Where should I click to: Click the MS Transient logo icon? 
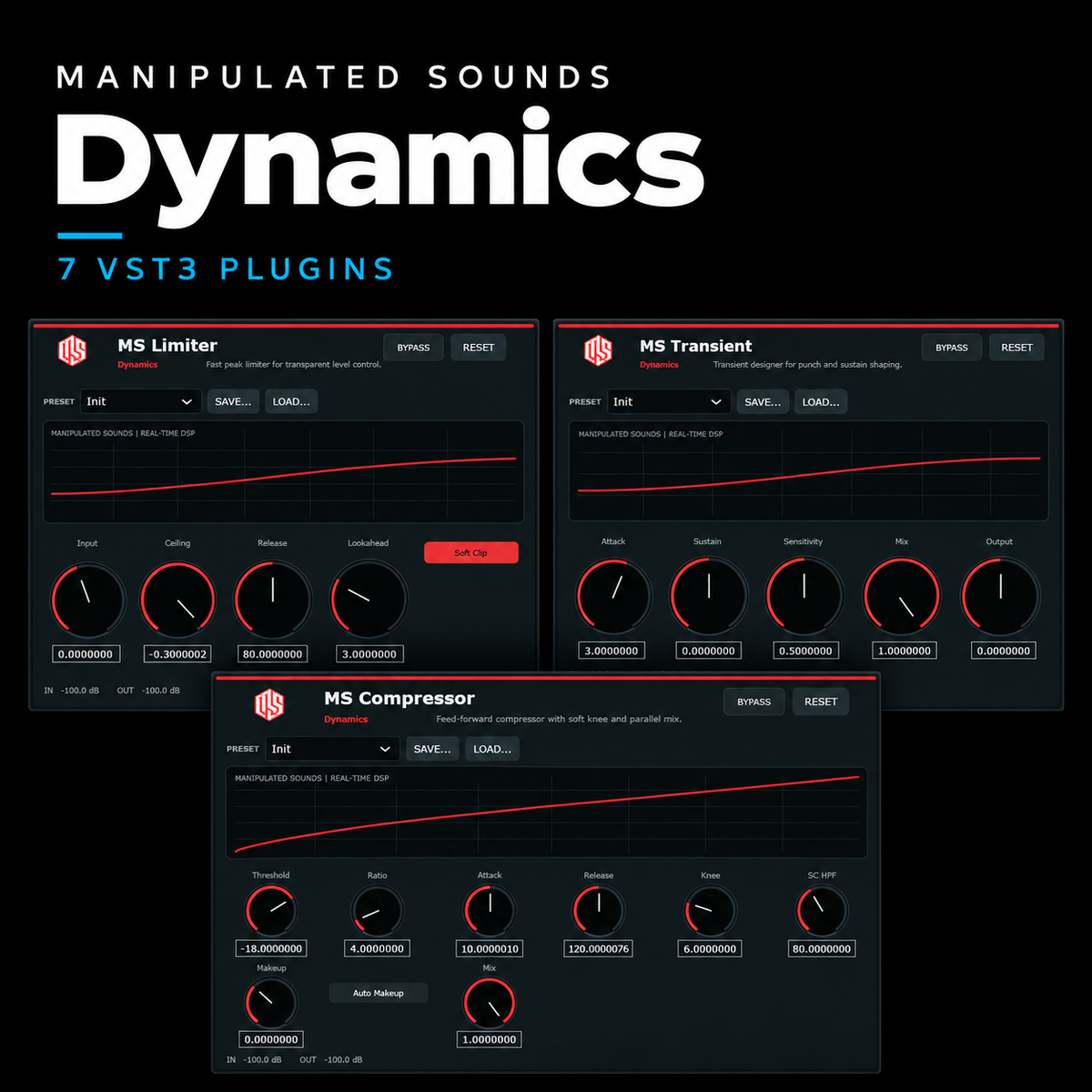click(x=599, y=350)
